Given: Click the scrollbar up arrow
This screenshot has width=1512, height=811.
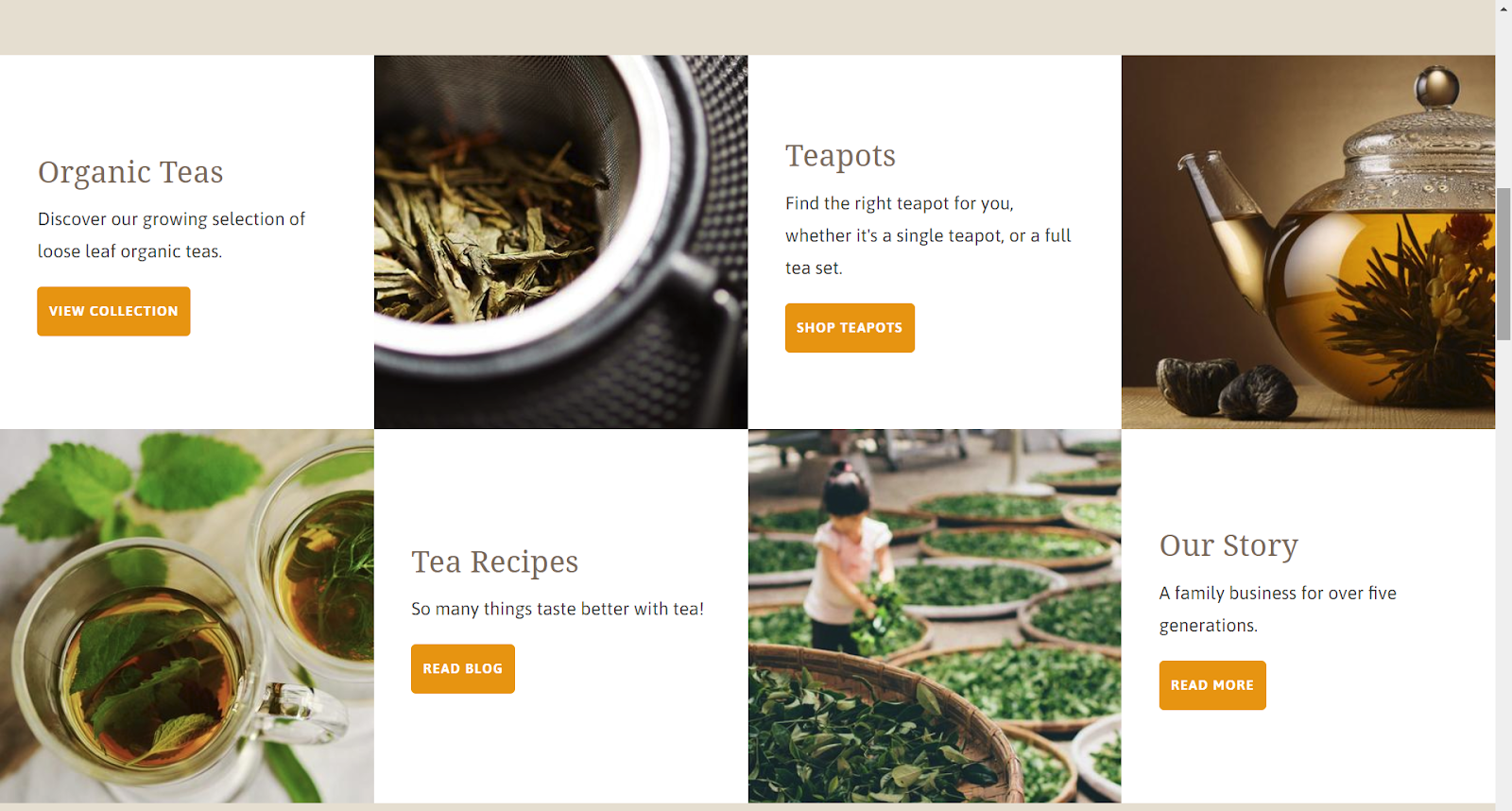Looking at the screenshot, I should tap(1503, 8).
